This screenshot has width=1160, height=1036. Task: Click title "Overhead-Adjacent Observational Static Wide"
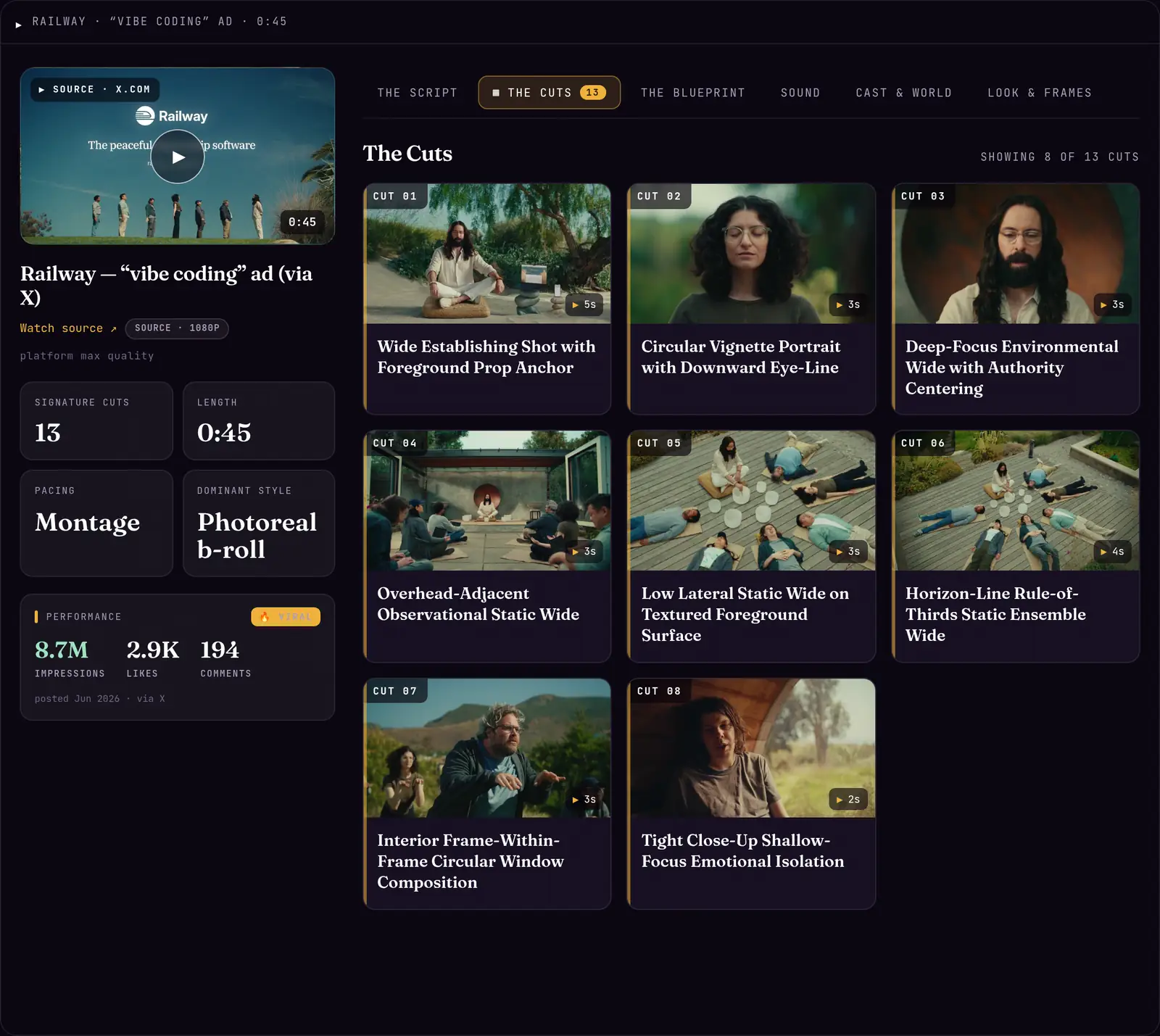coord(478,604)
